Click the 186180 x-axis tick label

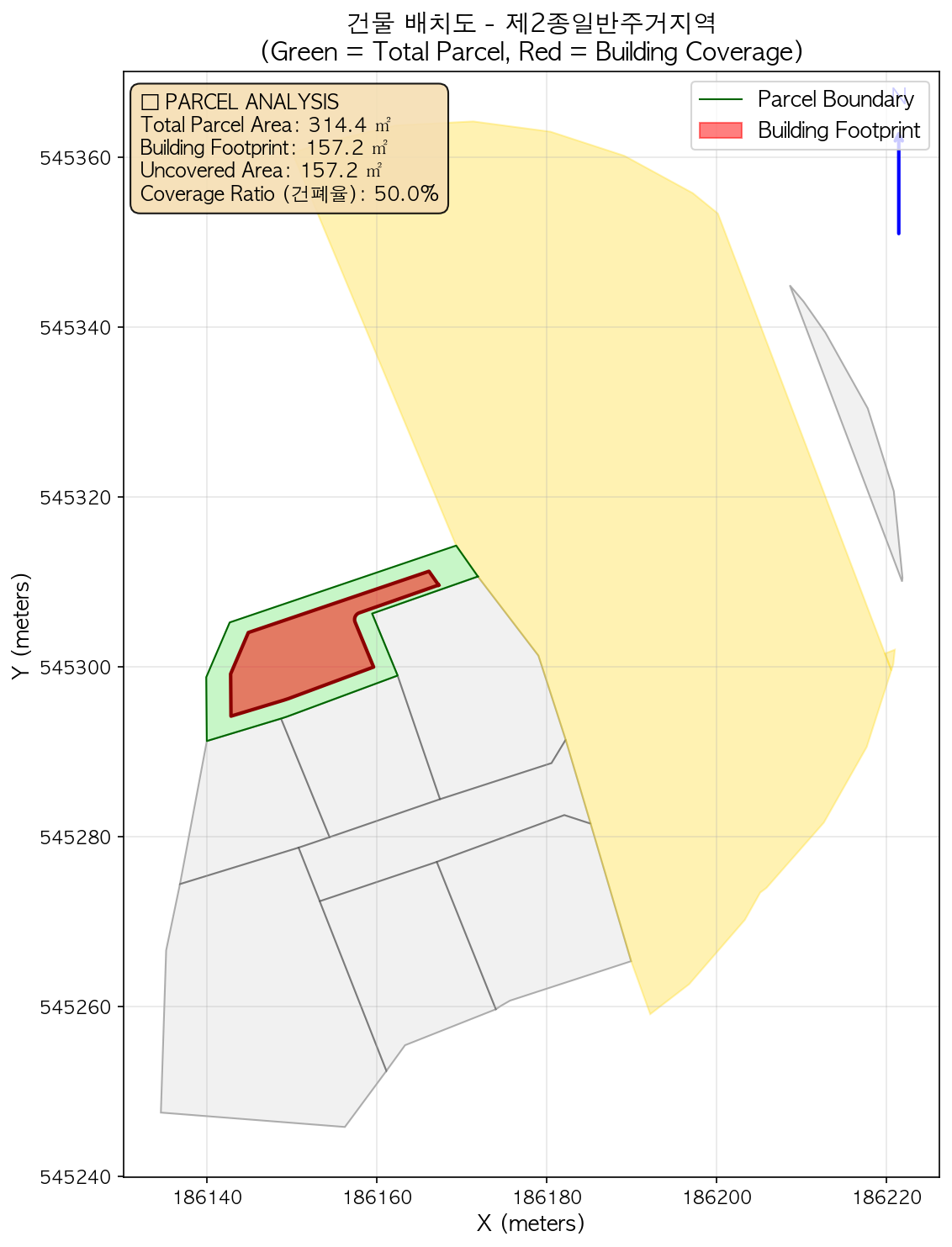tap(547, 1197)
